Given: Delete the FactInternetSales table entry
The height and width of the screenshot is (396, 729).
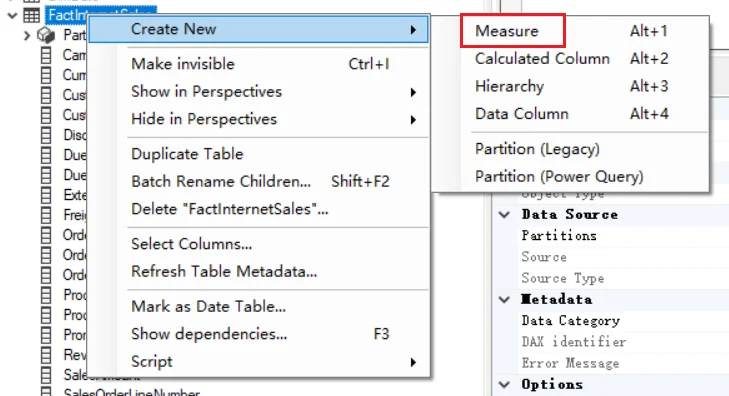Looking at the screenshot, I should pyautogui.click(x=258, y=209).
